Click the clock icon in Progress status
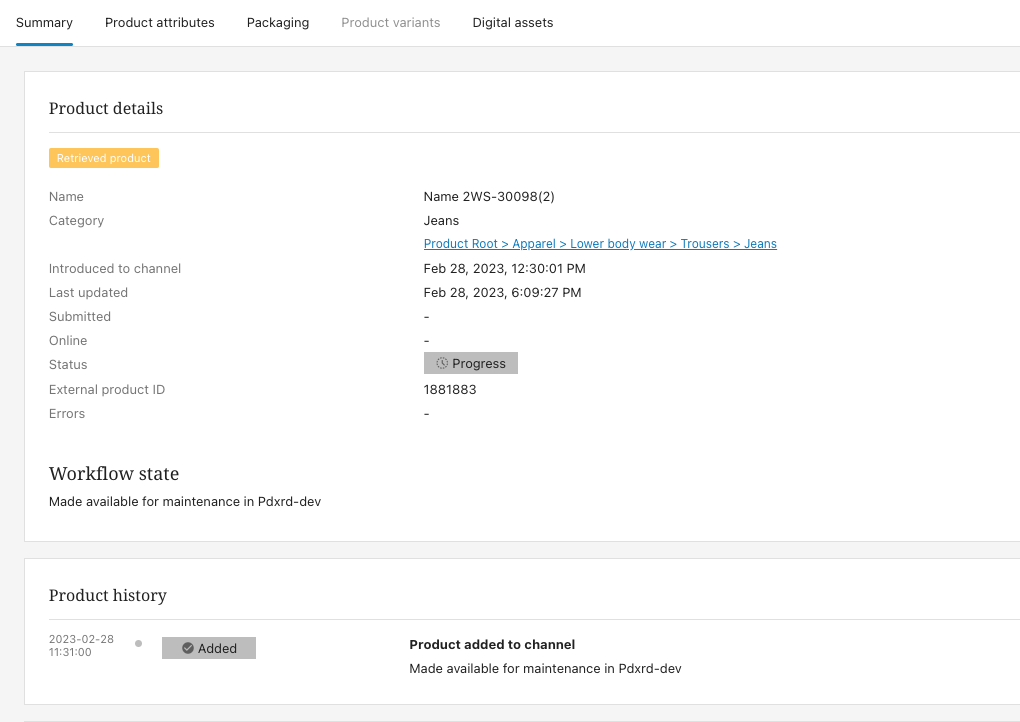The width and height of the screenshot is (1020, 722). pos(442,364)
